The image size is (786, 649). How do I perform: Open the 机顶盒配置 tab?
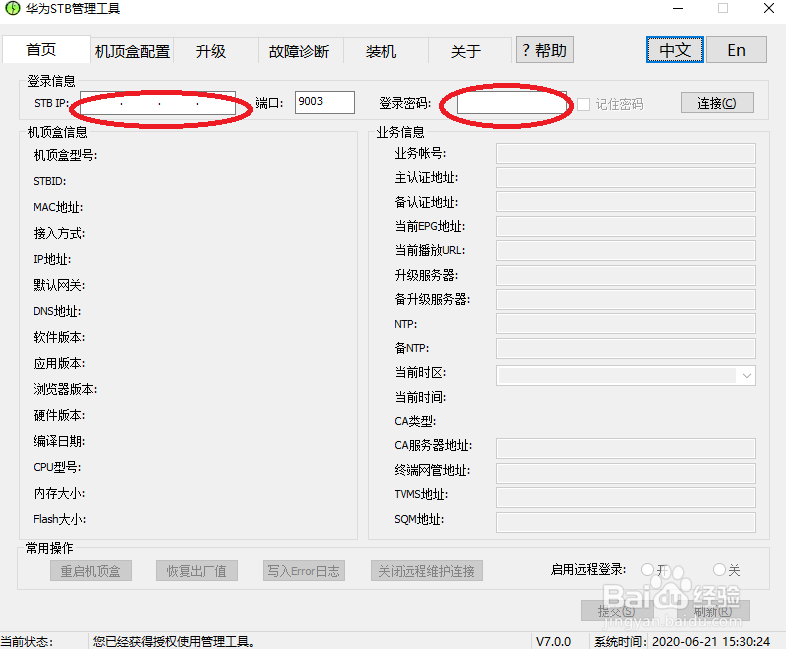[x=132, y=51]
